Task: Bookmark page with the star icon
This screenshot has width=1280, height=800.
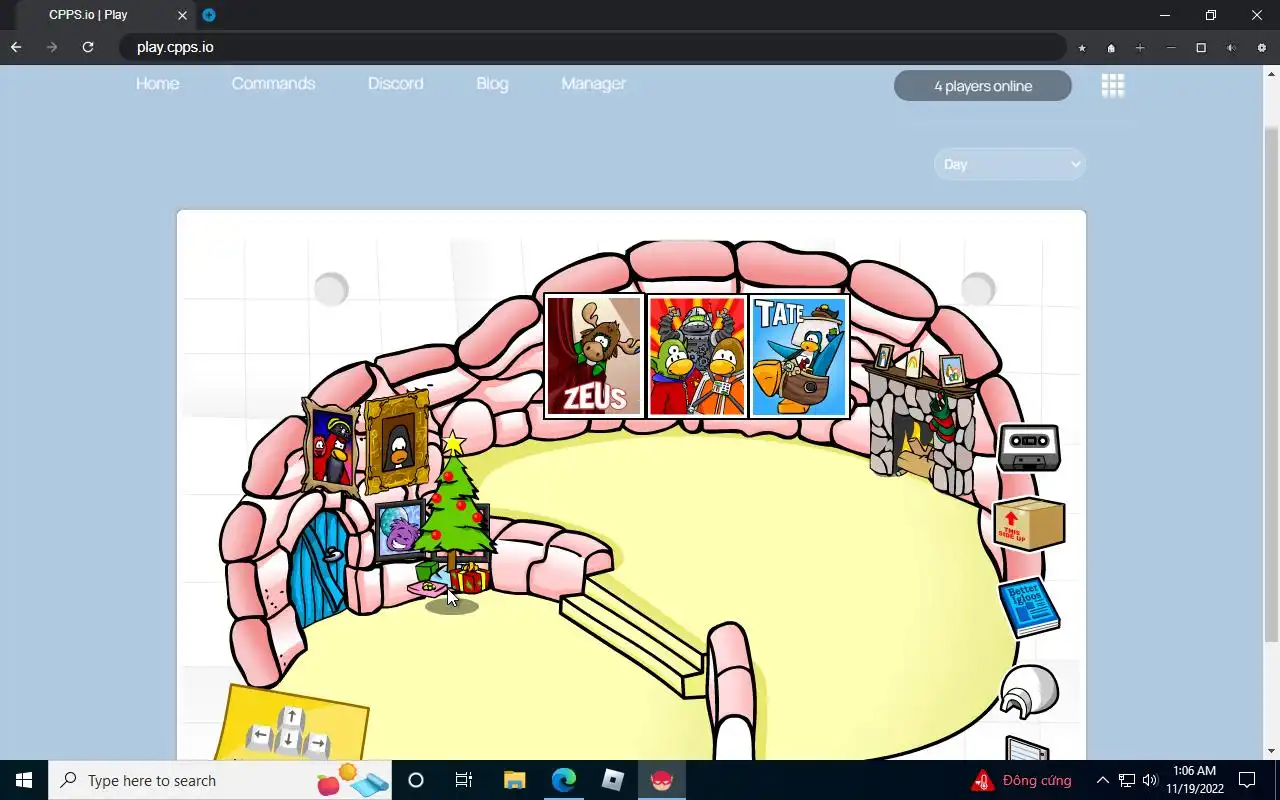Action: (1082, 48)
